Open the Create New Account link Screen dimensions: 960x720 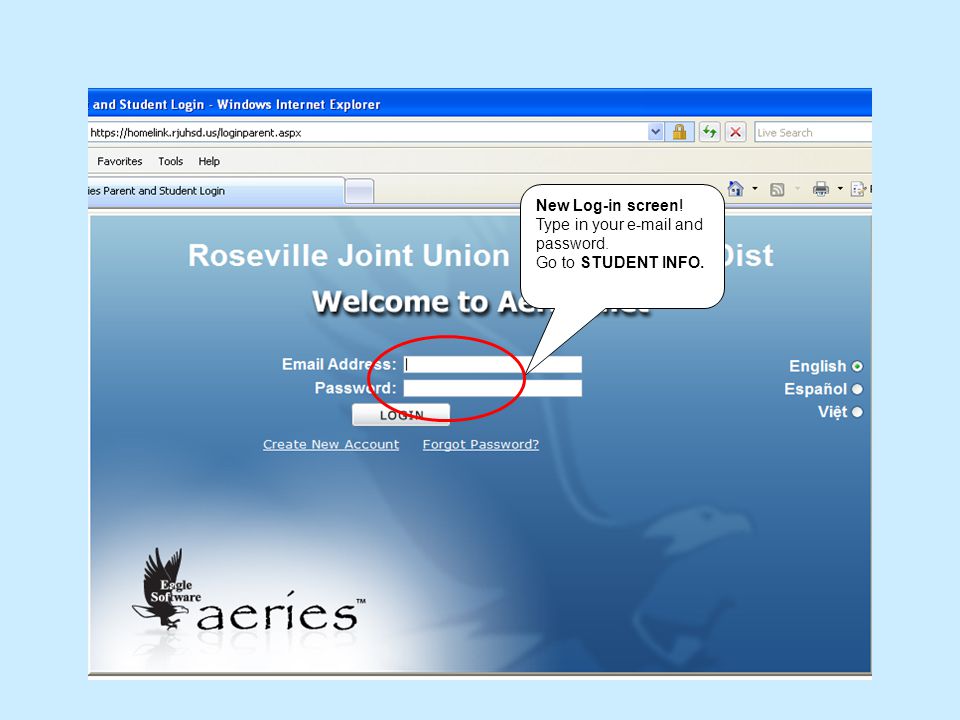(x=331, y=444)
